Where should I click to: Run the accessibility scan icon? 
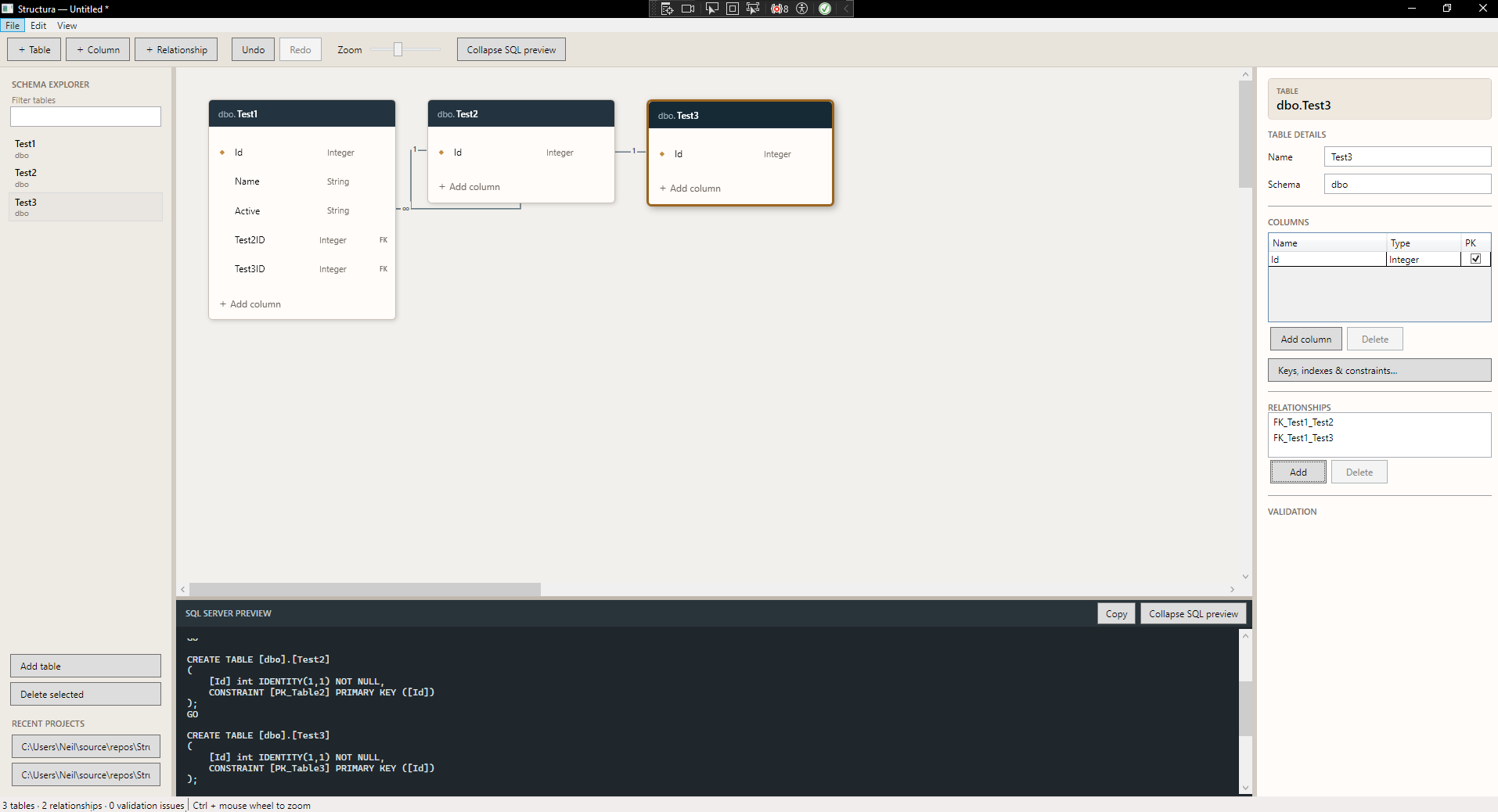801,9
